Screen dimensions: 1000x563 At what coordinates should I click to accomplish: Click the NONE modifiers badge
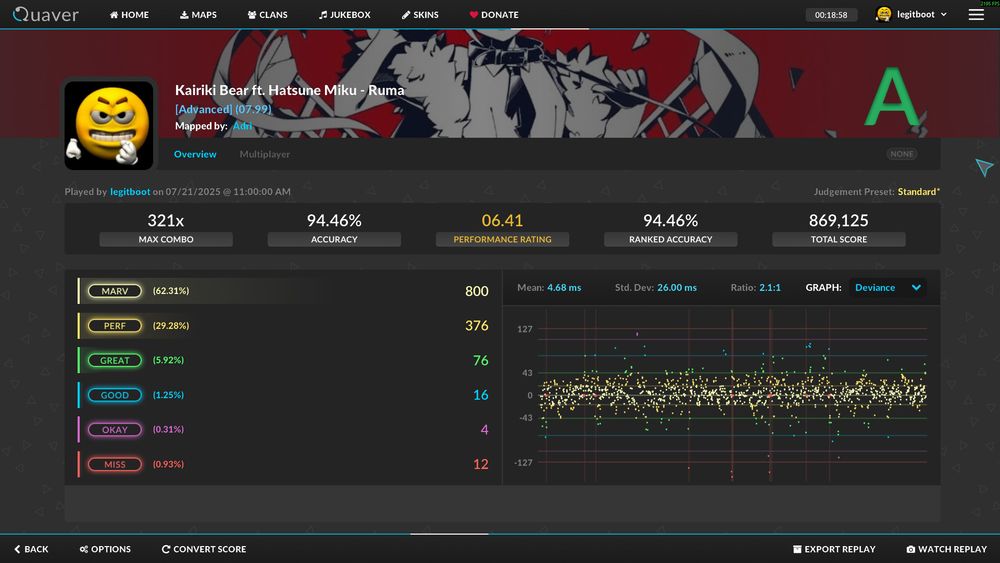point(902,154)
